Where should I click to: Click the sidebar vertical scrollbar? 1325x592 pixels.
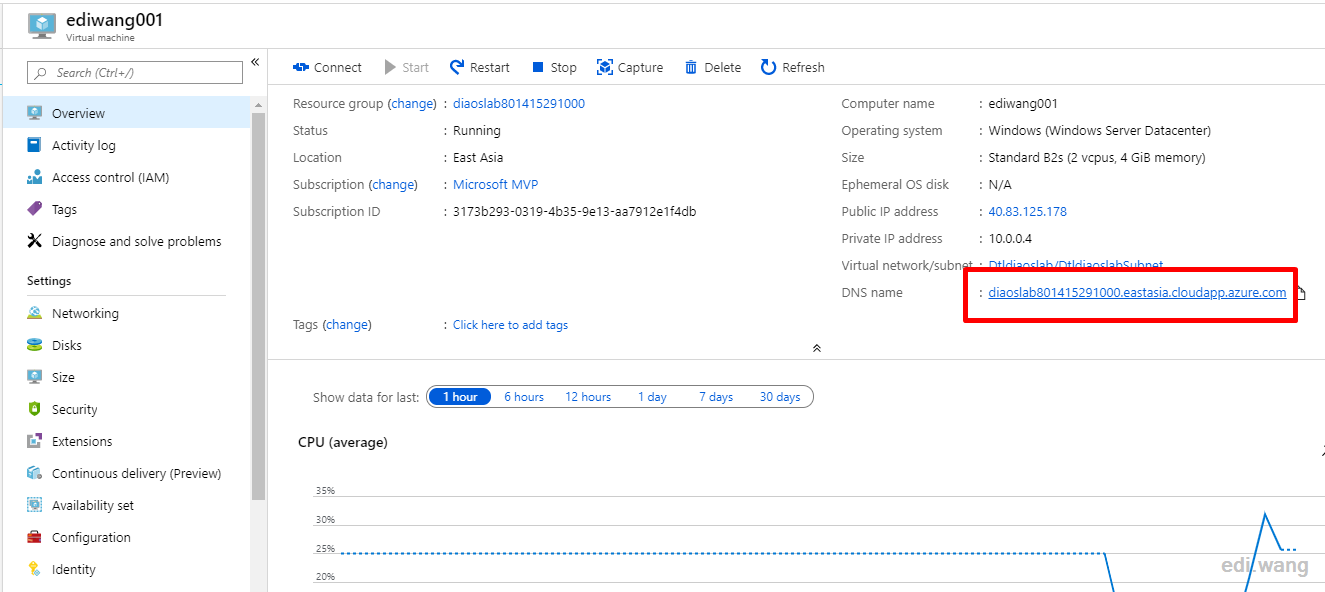tap(258, 305)
